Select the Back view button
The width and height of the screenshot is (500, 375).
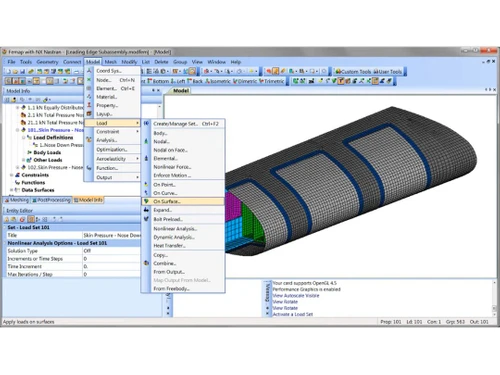point(195,81)
